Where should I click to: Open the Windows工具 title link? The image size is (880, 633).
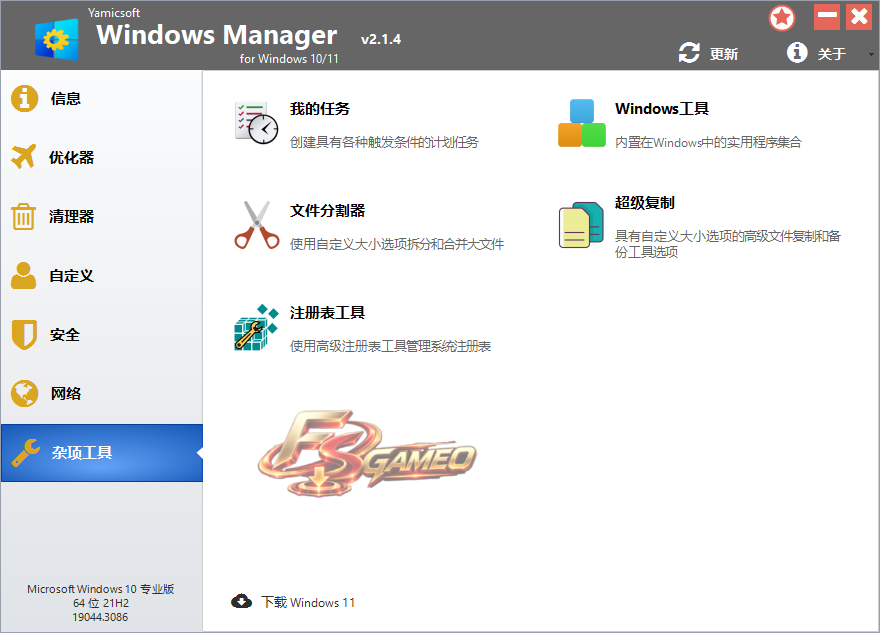[662, 108]
